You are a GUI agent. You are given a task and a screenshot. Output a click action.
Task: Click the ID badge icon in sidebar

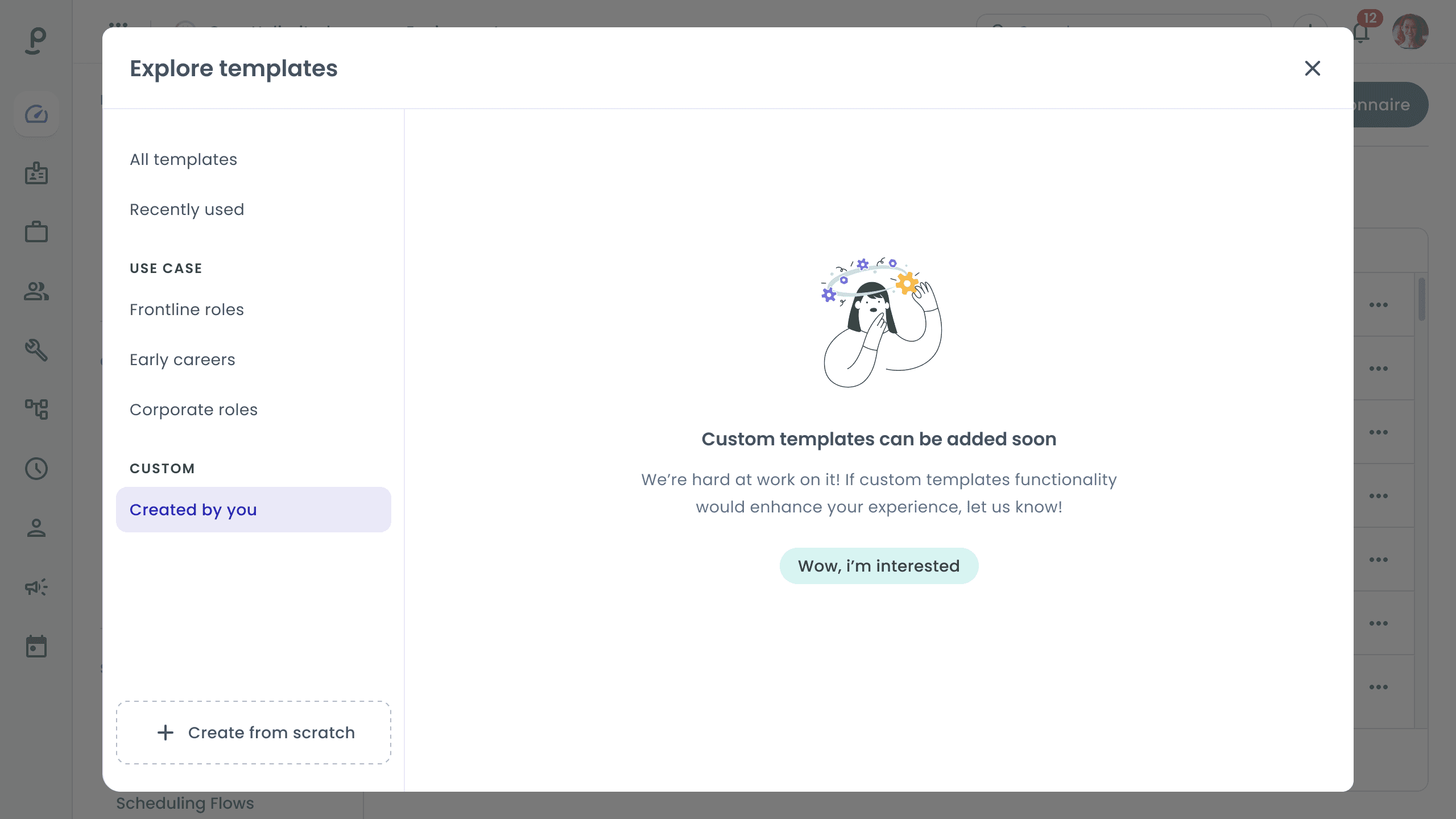coord(36,173)
